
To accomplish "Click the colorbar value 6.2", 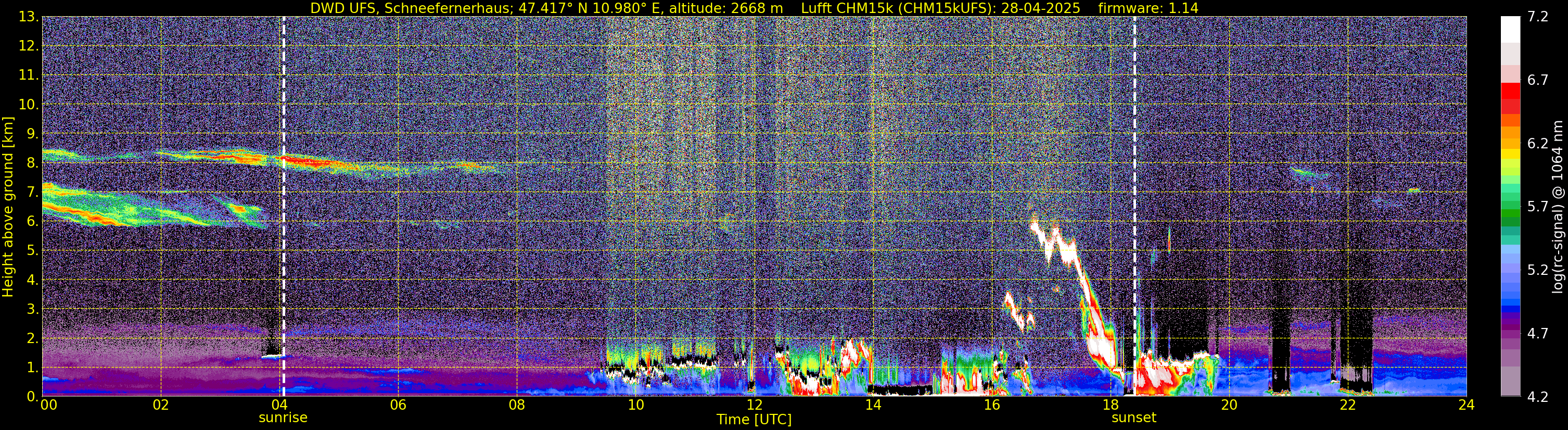I will 1537,143.
